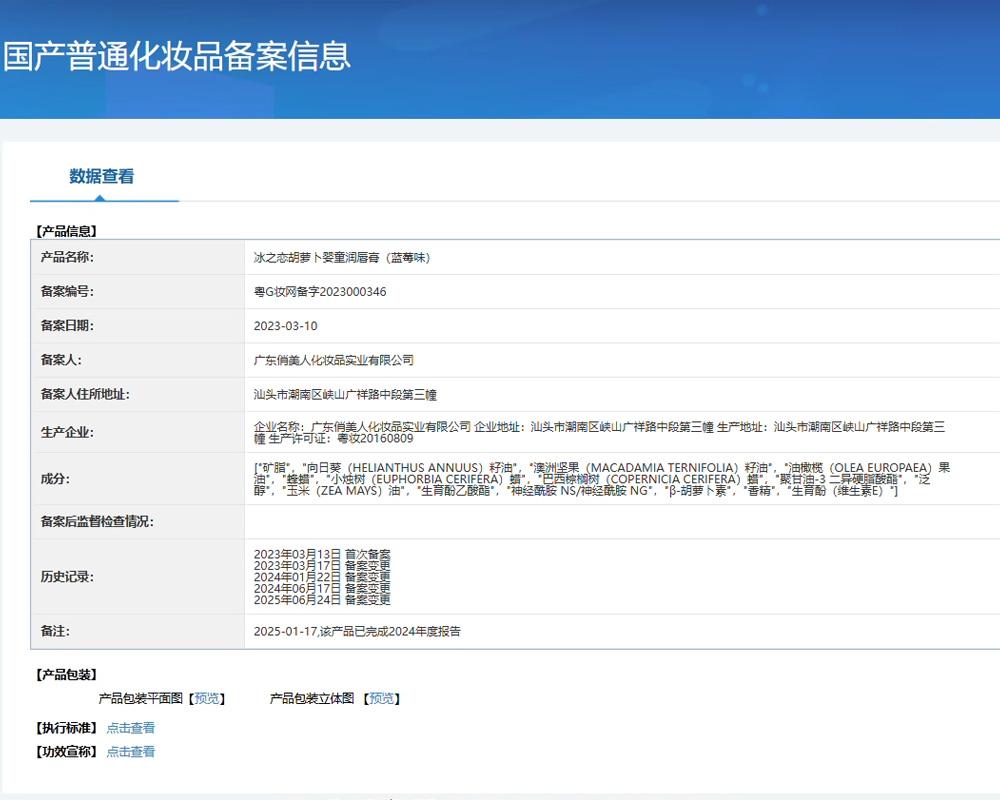
Task: Click the 备案人住所地址 address value
Action: click(346, 395)
